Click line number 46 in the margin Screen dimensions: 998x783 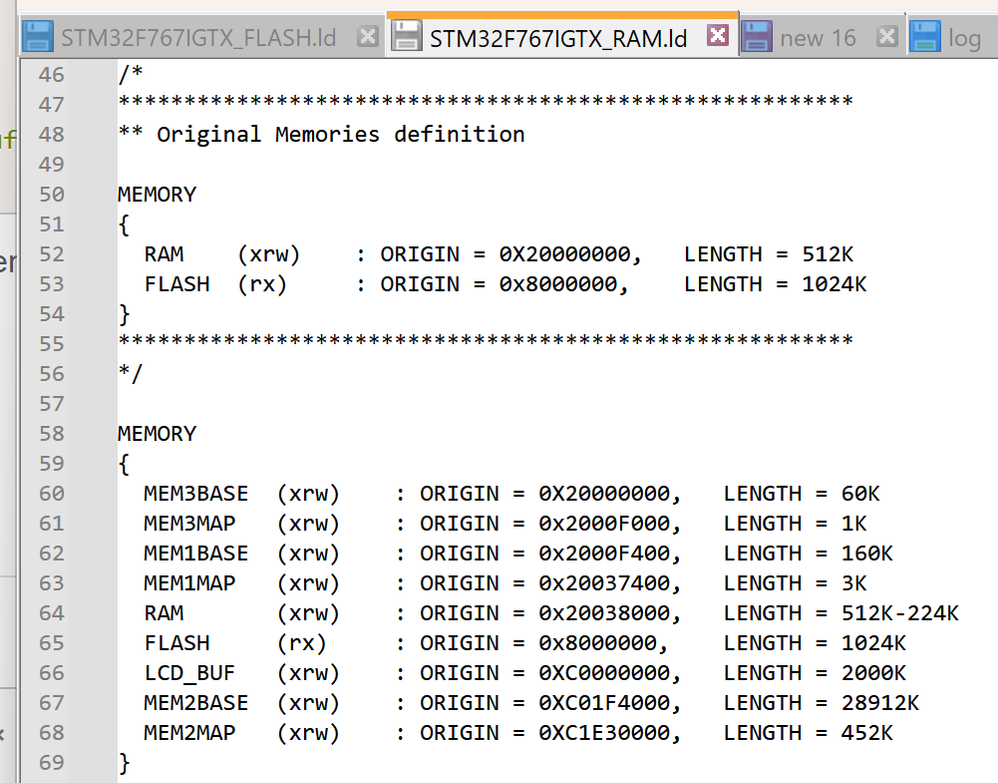[x=52, y=75]
